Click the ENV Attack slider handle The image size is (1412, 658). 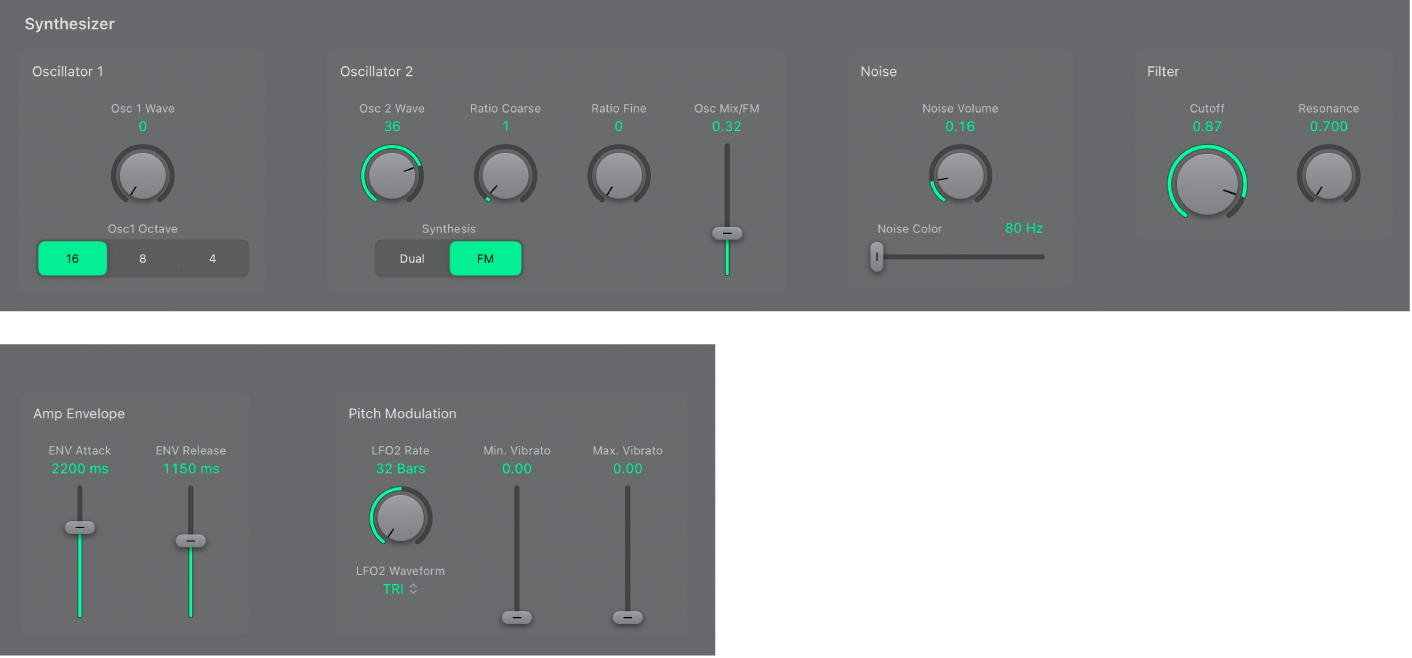click(x=80, y=526)
